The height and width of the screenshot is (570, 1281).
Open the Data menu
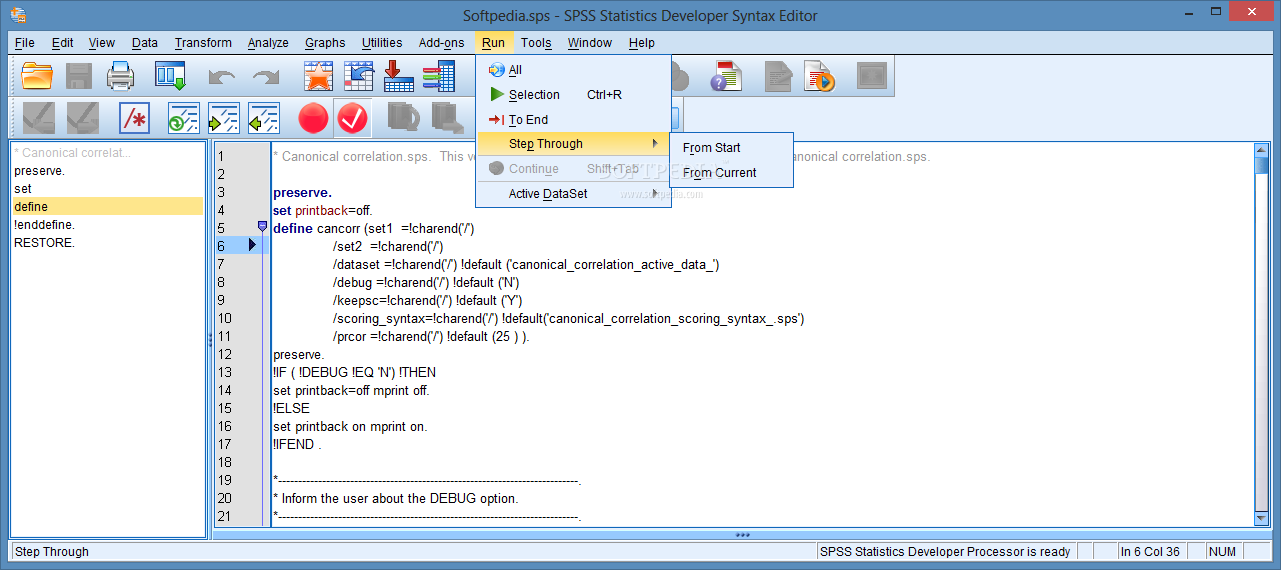[x=145, y=43]
